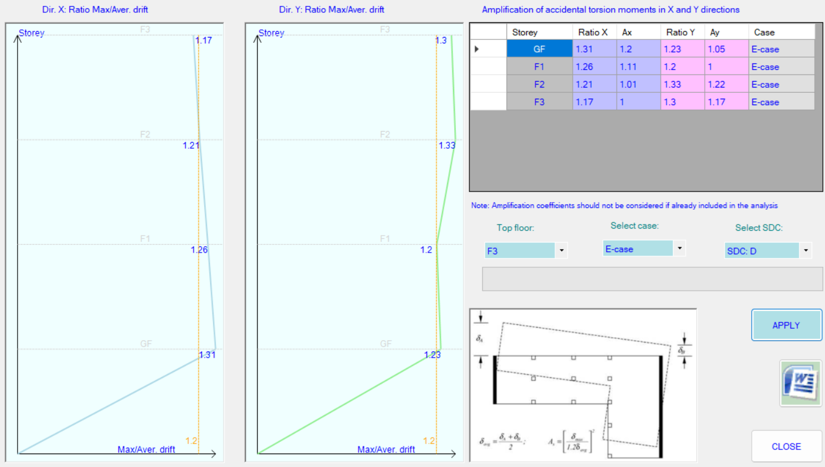
Task: Click Ay value 1.05 in GF row
Action: click(x=727, y=49)
